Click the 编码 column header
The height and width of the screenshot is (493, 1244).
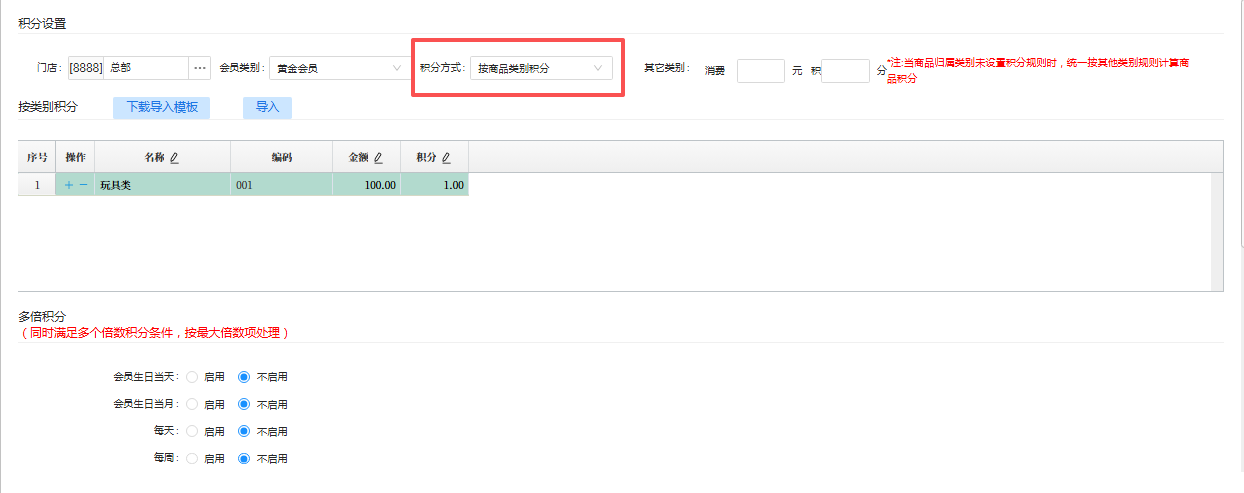[x=282, y=158]
